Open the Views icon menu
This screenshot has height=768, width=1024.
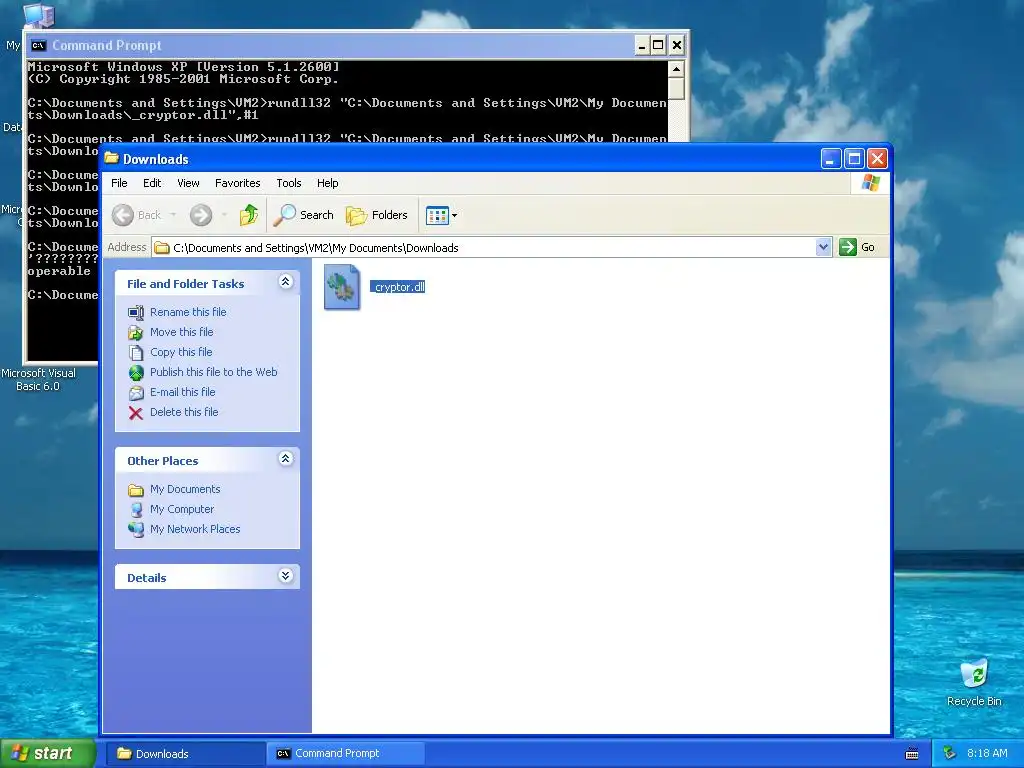coord(437,215)
